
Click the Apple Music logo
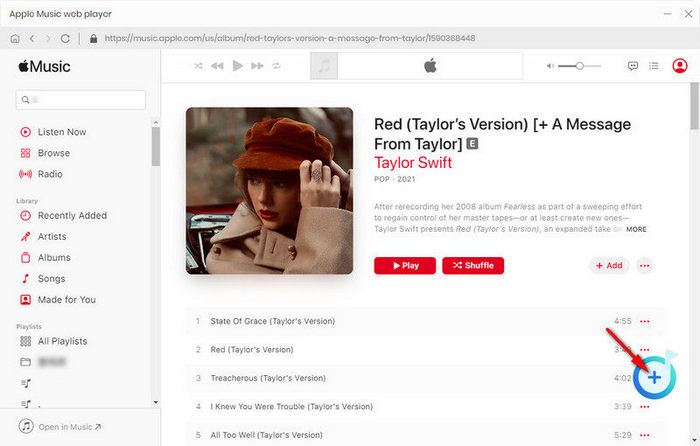(44, 67)
